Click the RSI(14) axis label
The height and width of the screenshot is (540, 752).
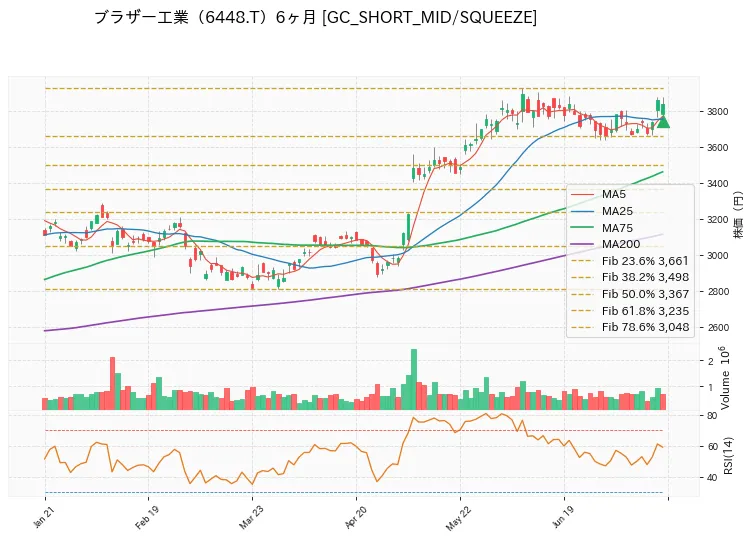[728, 456]
